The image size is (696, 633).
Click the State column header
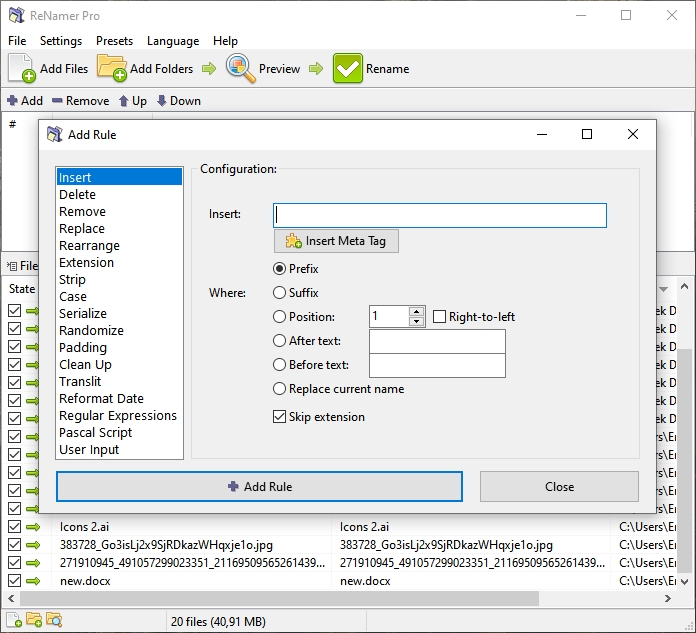tap(22, 289)
